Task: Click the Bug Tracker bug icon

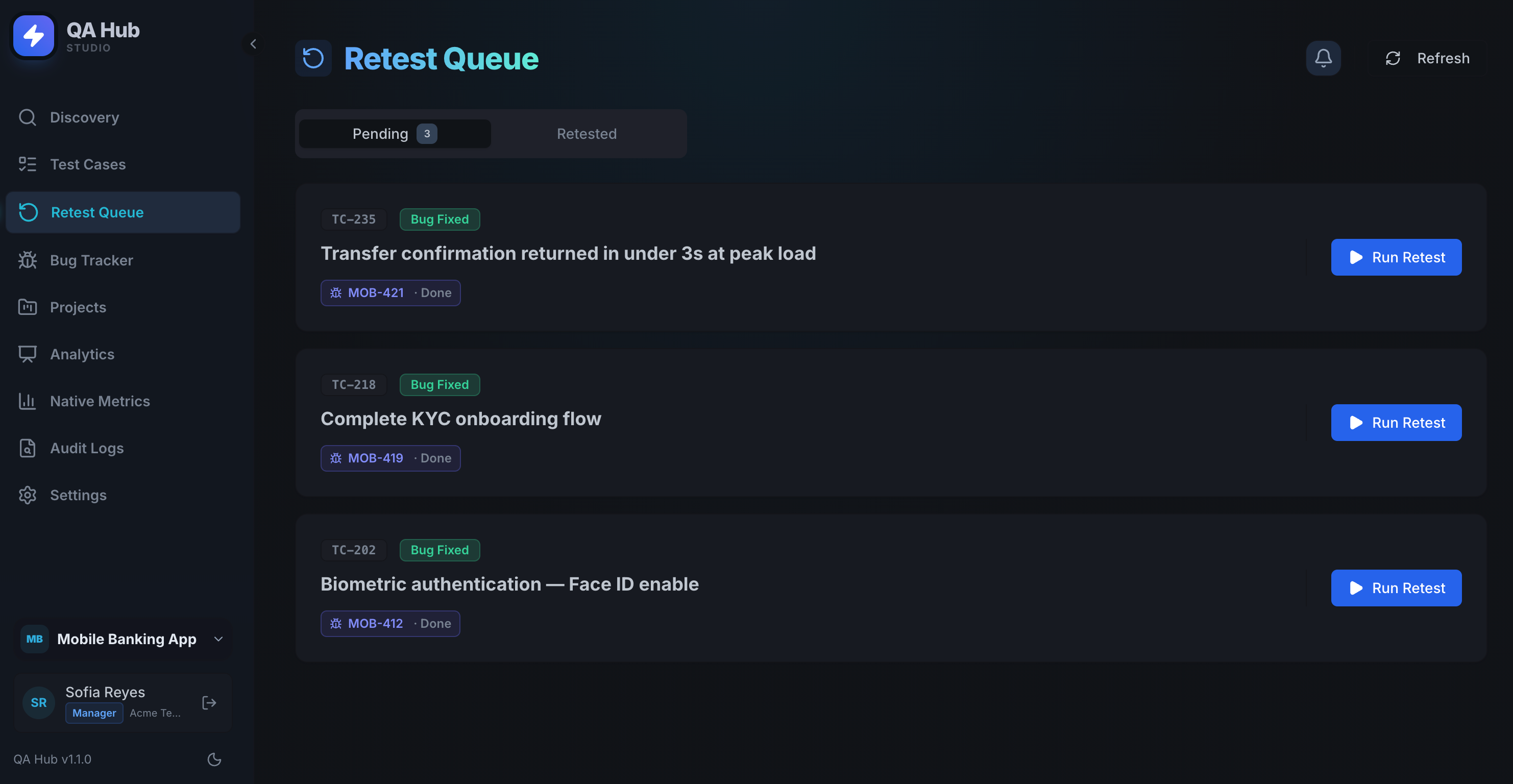Action: point(27,260)
